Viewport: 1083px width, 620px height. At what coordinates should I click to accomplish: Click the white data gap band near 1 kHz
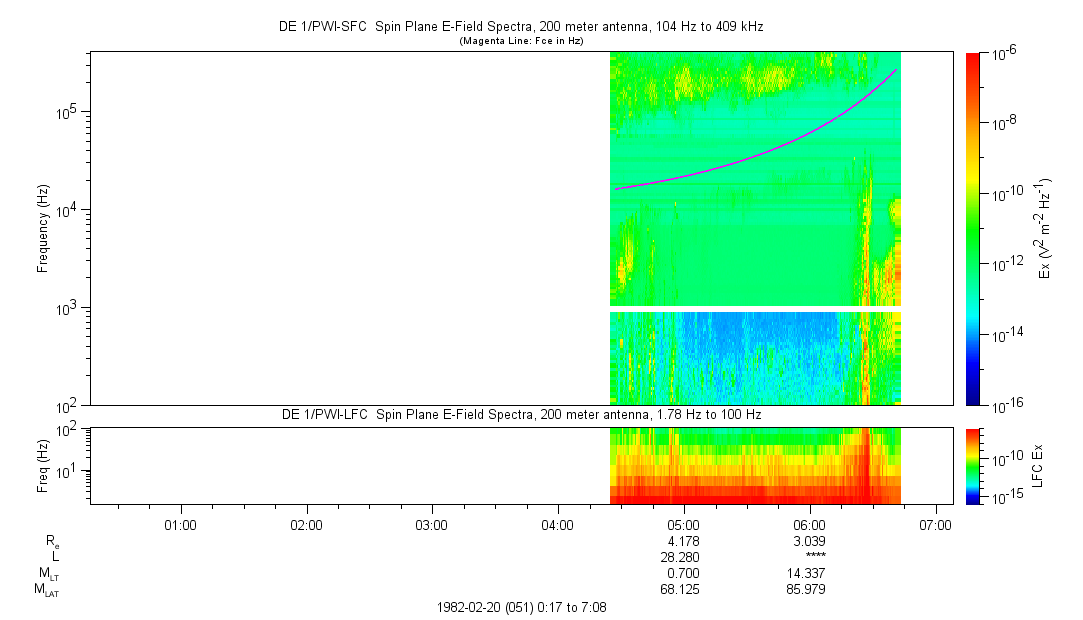click(755, 309)
